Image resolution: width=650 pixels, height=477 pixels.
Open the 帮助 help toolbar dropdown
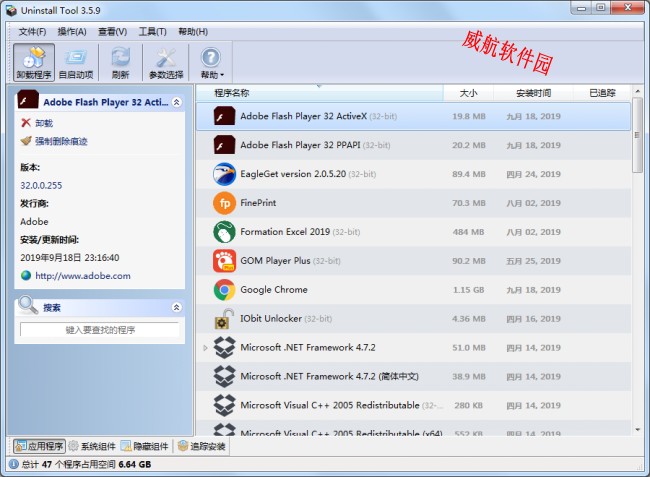pos(211,63)
